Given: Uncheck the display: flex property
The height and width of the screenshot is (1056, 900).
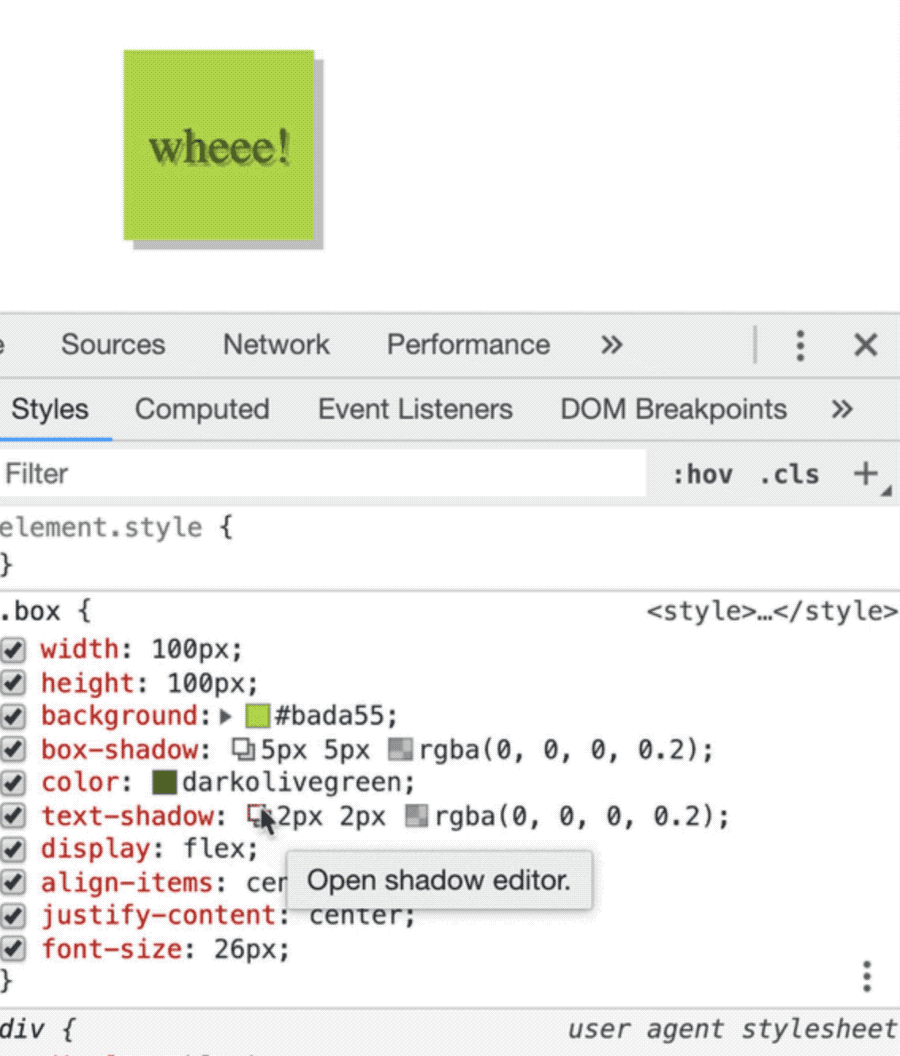Looking at the screenshot, I should (12, 849).
